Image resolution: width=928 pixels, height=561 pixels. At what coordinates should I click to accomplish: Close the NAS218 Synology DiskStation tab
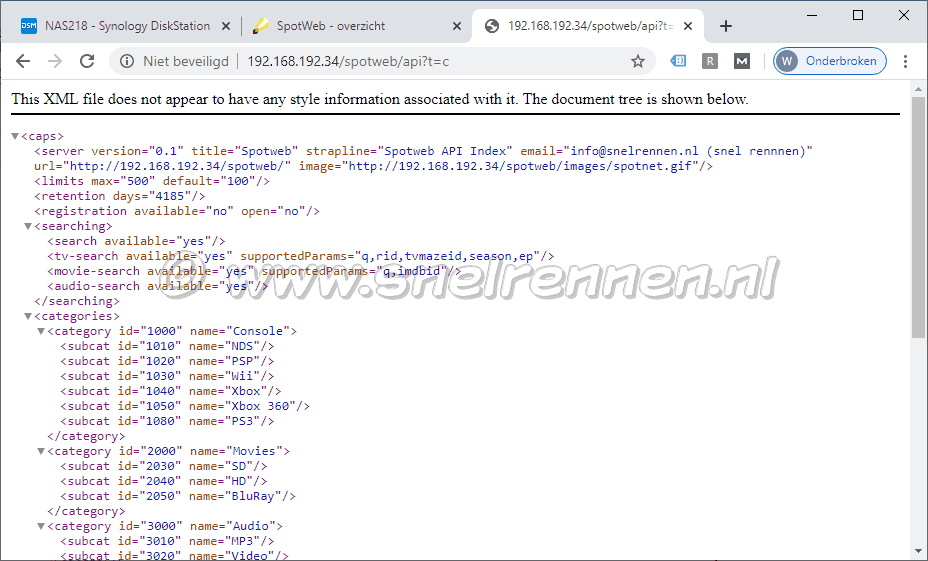225,26
